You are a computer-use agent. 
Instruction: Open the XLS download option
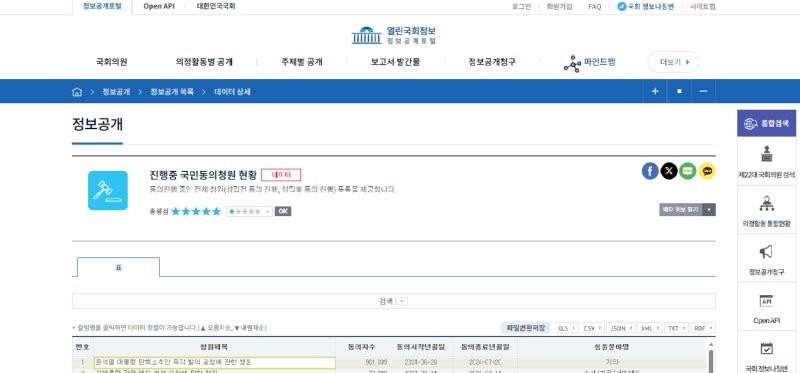tap(567, 328)
